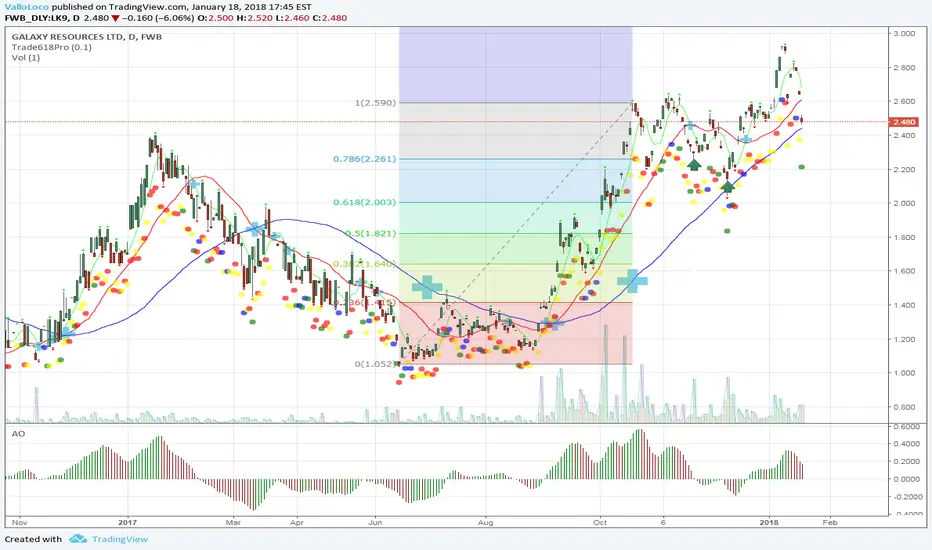Select the 0(1.052) Fibonacci level label

376,364
